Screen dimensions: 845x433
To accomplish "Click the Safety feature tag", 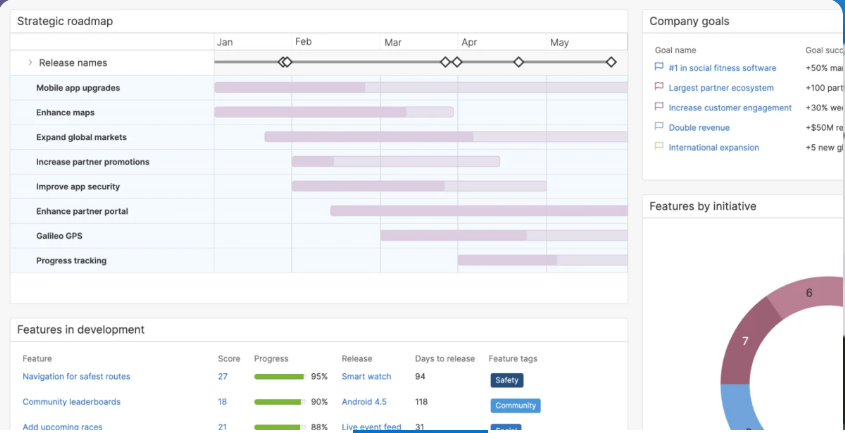I will [x=507, y=380].
